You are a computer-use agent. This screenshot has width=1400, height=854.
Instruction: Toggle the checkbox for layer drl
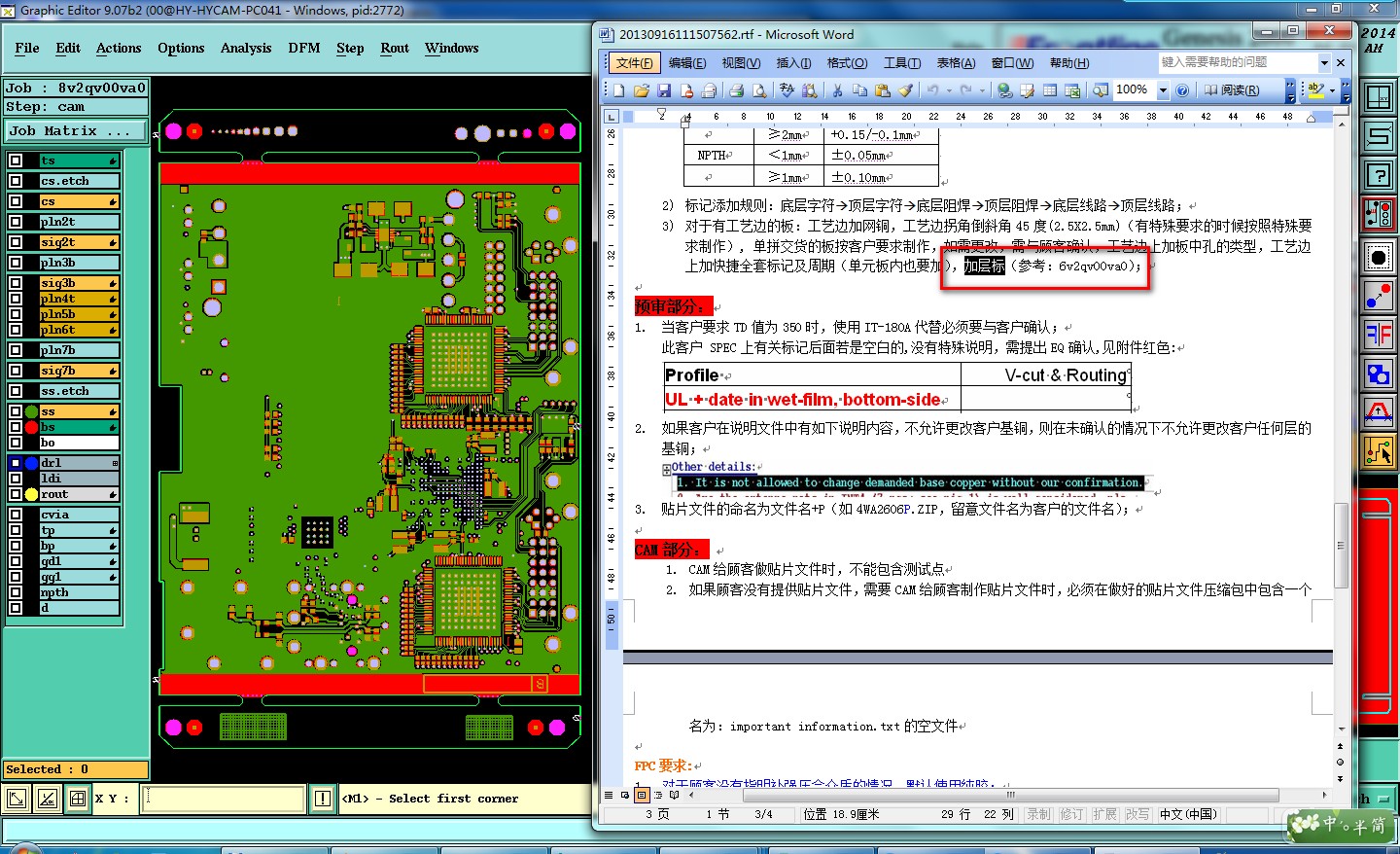(x=16, y=463)
